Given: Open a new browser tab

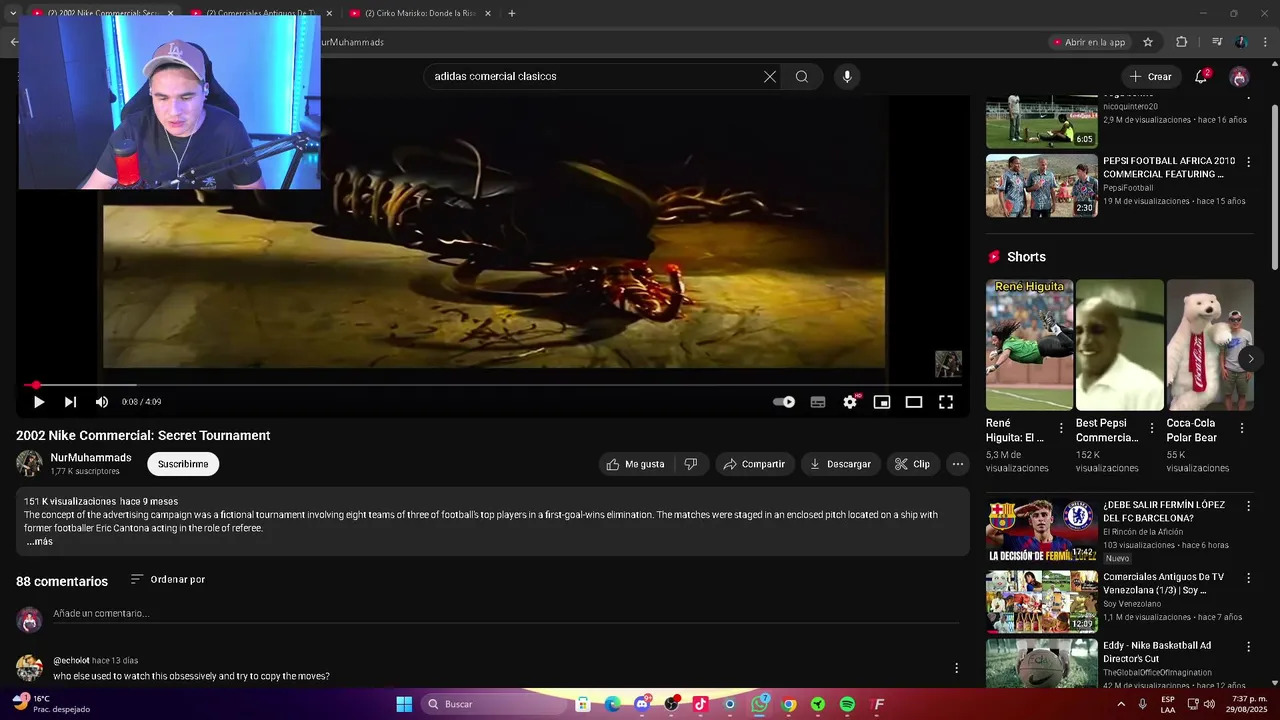Looking at the screenshot, I should (512, 13).
